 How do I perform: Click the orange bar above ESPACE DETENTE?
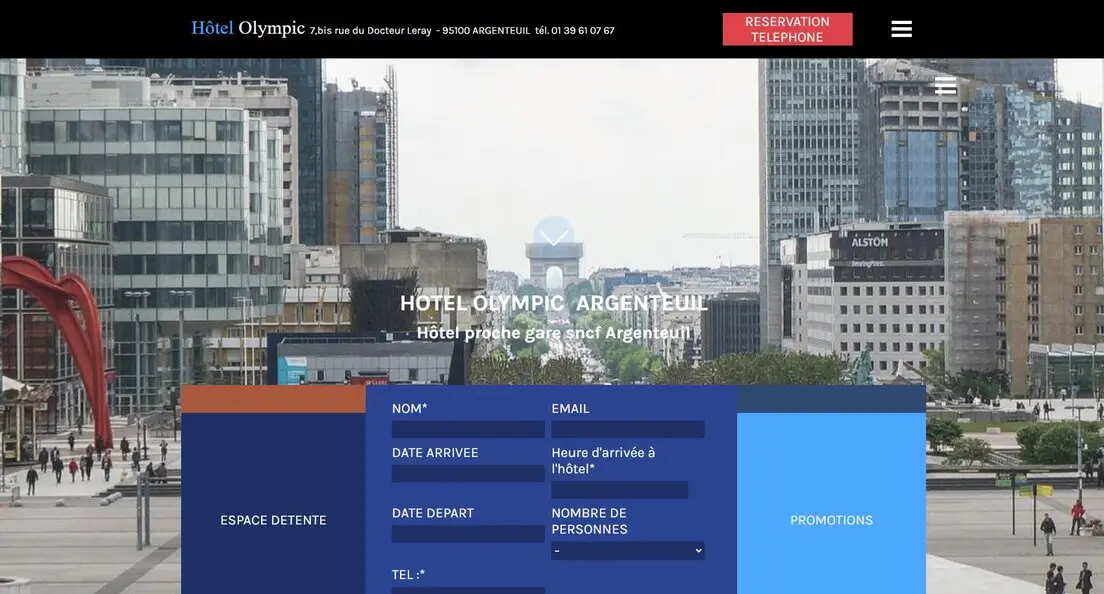[x=273, y=399]
